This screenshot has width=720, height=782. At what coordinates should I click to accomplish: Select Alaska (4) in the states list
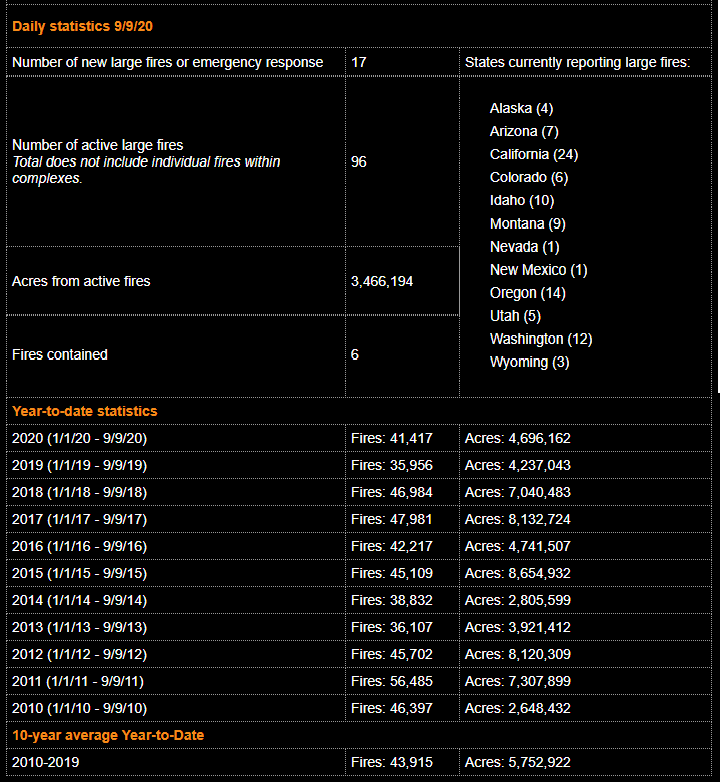[521, 108]
